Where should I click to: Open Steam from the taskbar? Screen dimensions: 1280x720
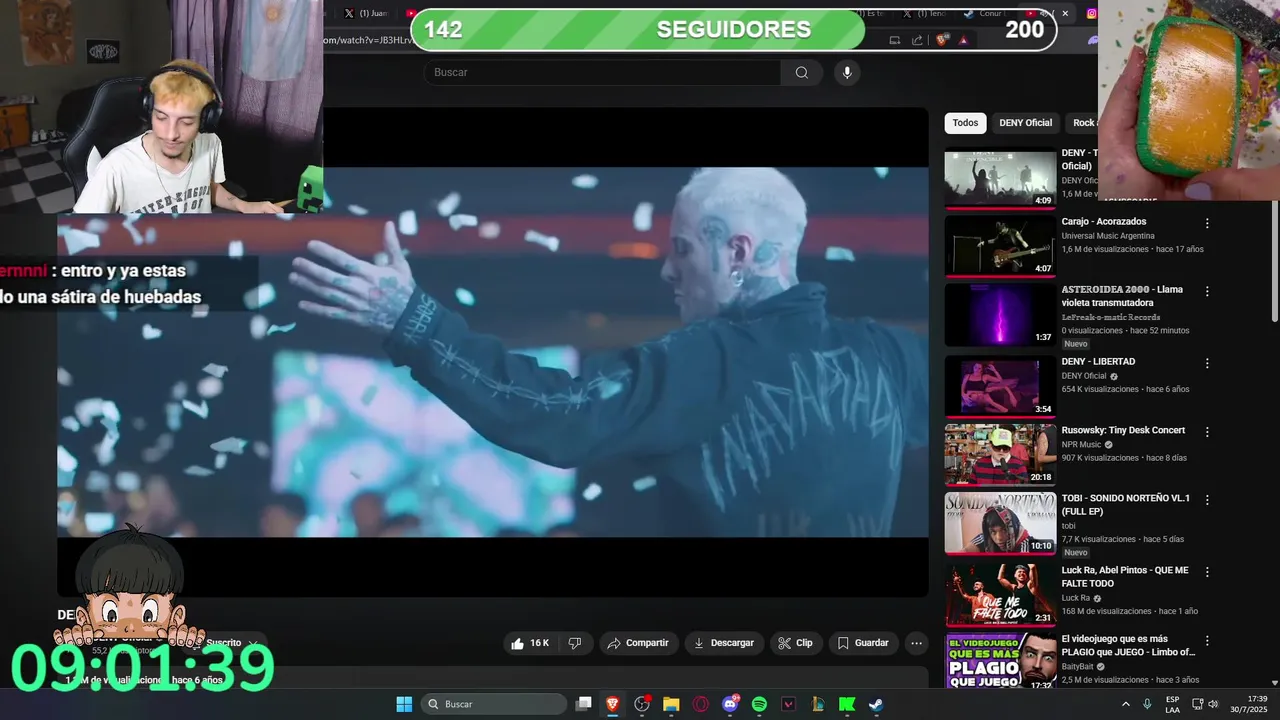pos(876,704)
